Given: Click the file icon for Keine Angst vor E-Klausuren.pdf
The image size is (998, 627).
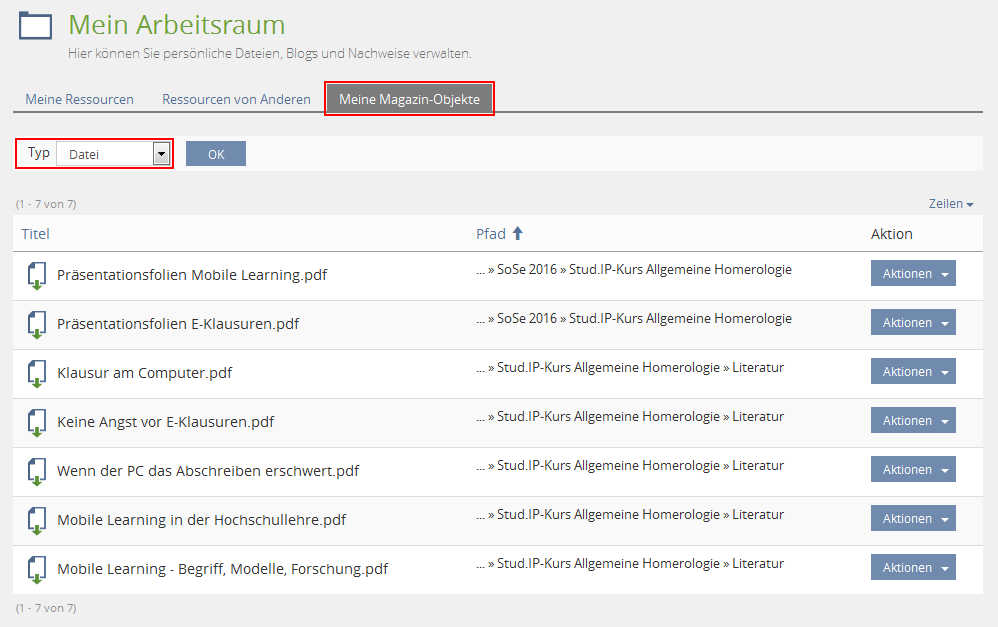Looking at the screenshot, I should click(36, 422).
